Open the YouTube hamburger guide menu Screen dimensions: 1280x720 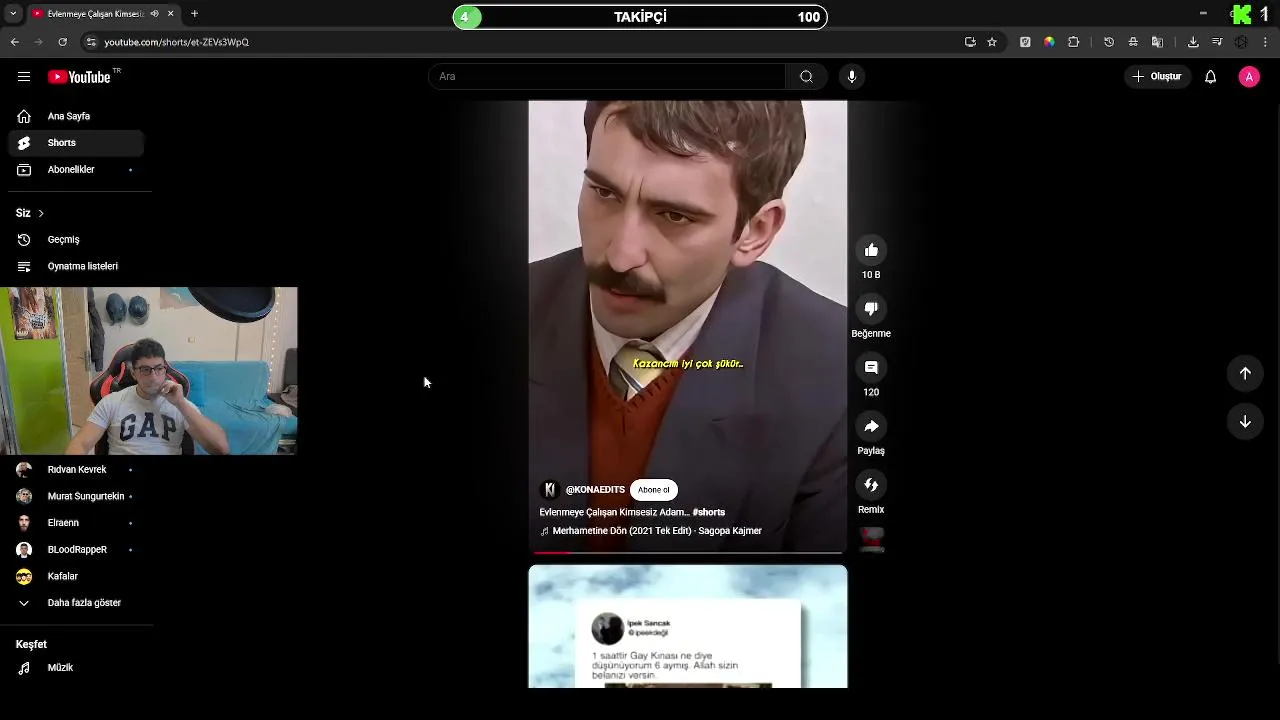(24, 77)
